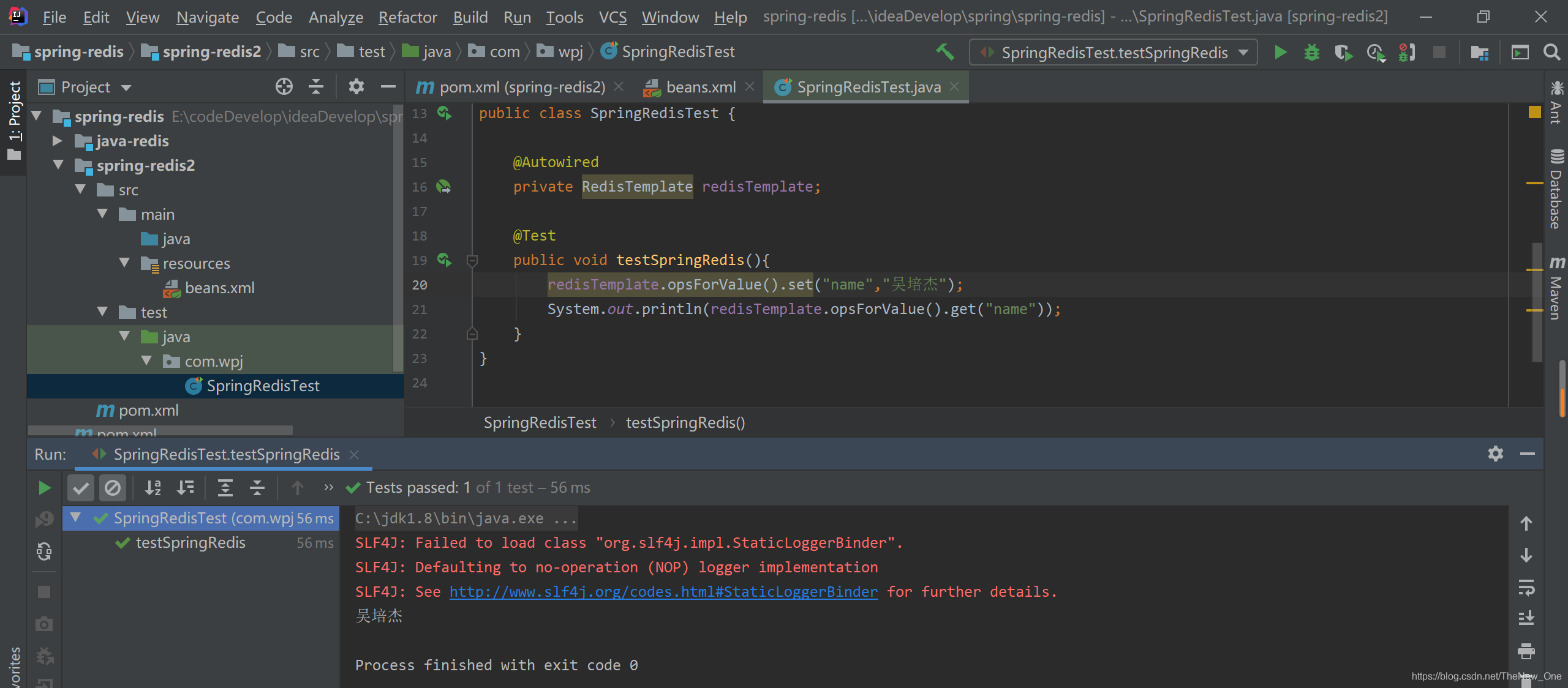Click the Profiler run icon in toolbar
This screenshot has width=1568, height=688.
point(1376,53)
